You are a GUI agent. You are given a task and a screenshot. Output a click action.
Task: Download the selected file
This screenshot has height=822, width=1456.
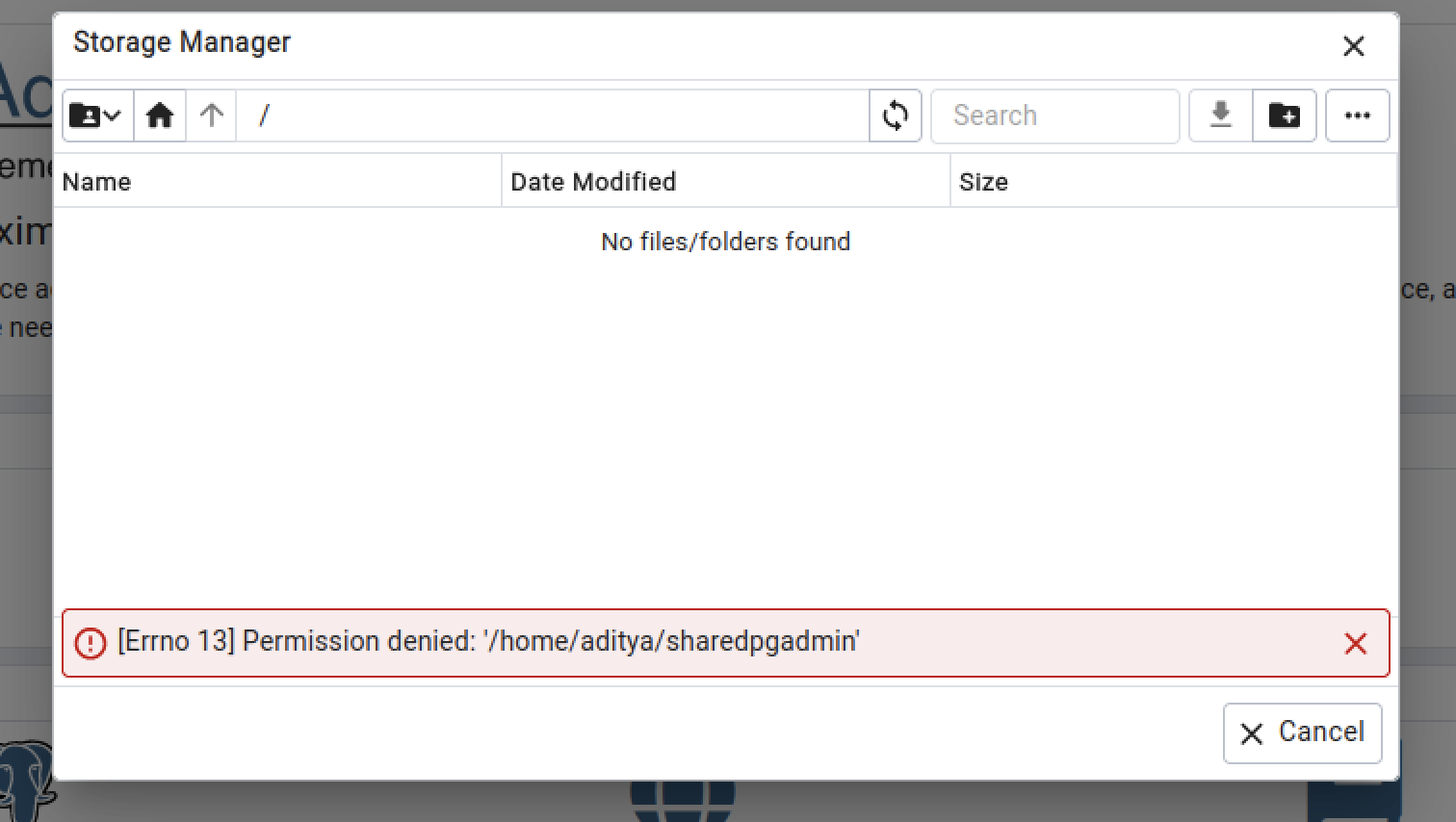coord(1220,115)
